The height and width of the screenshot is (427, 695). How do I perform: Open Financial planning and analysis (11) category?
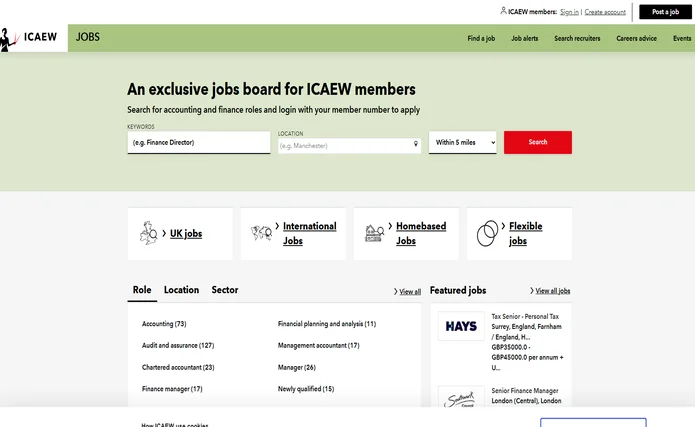327,324
